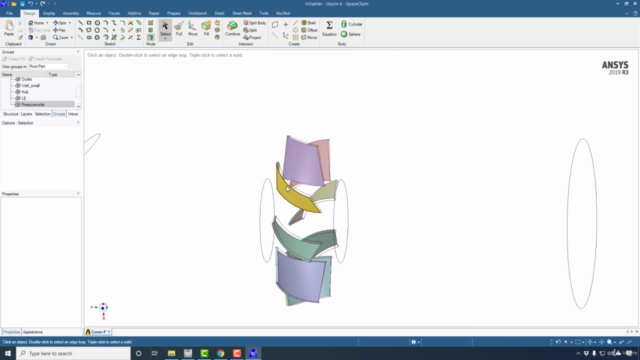This screenshot has height=360, width=640.
Task: Click the Create Parameter button
Action: pyautogui.click(x=46, y=59)
